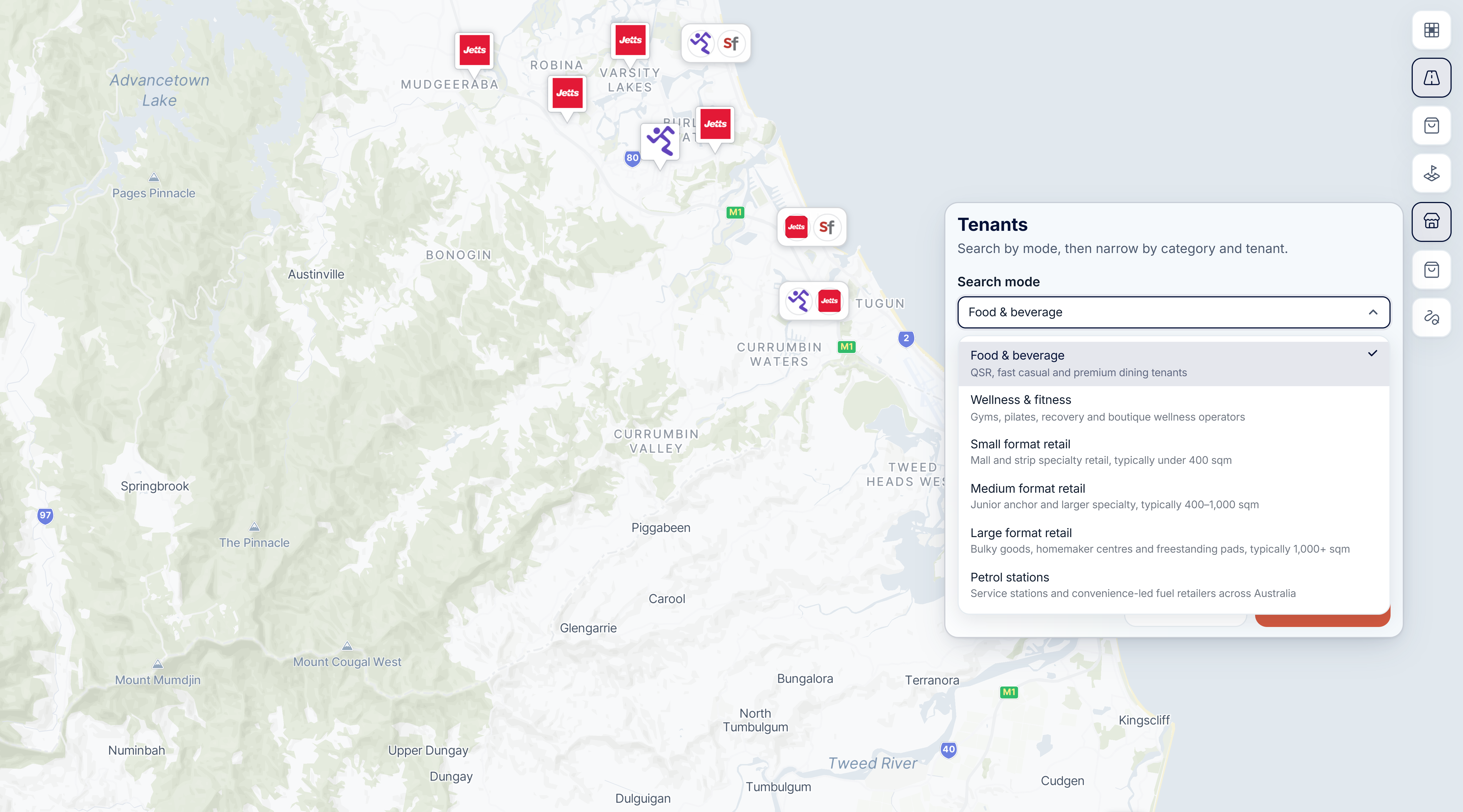Click the M1 shield near Currumbin Waters
1463x812 pixels.
pos(846,346)
